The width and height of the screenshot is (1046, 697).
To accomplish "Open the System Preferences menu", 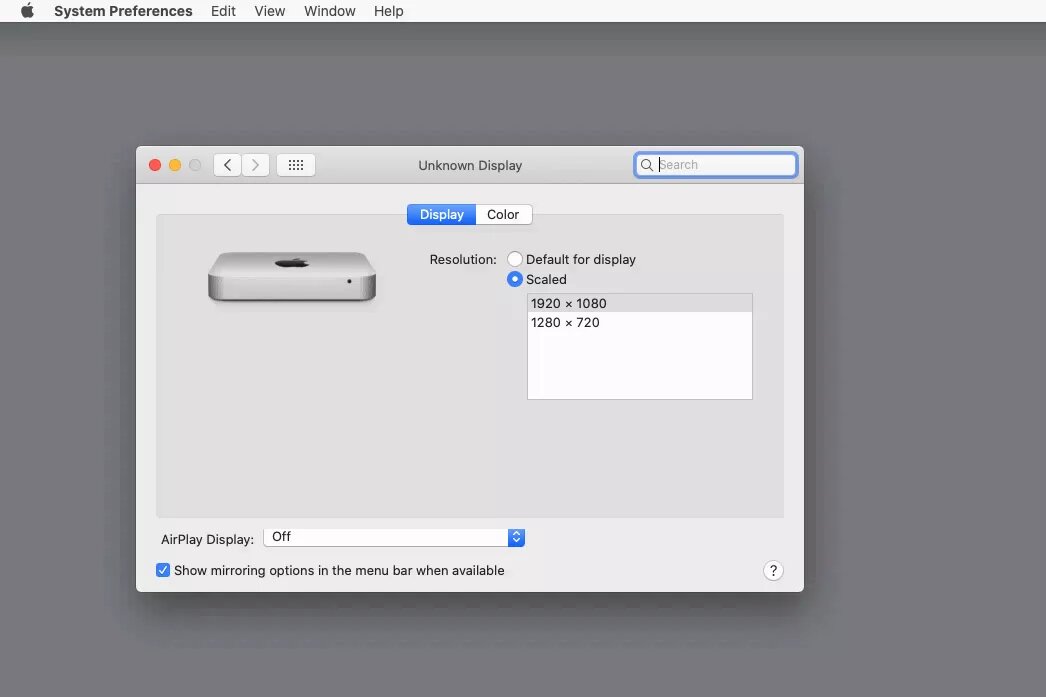I will [123, 11].
